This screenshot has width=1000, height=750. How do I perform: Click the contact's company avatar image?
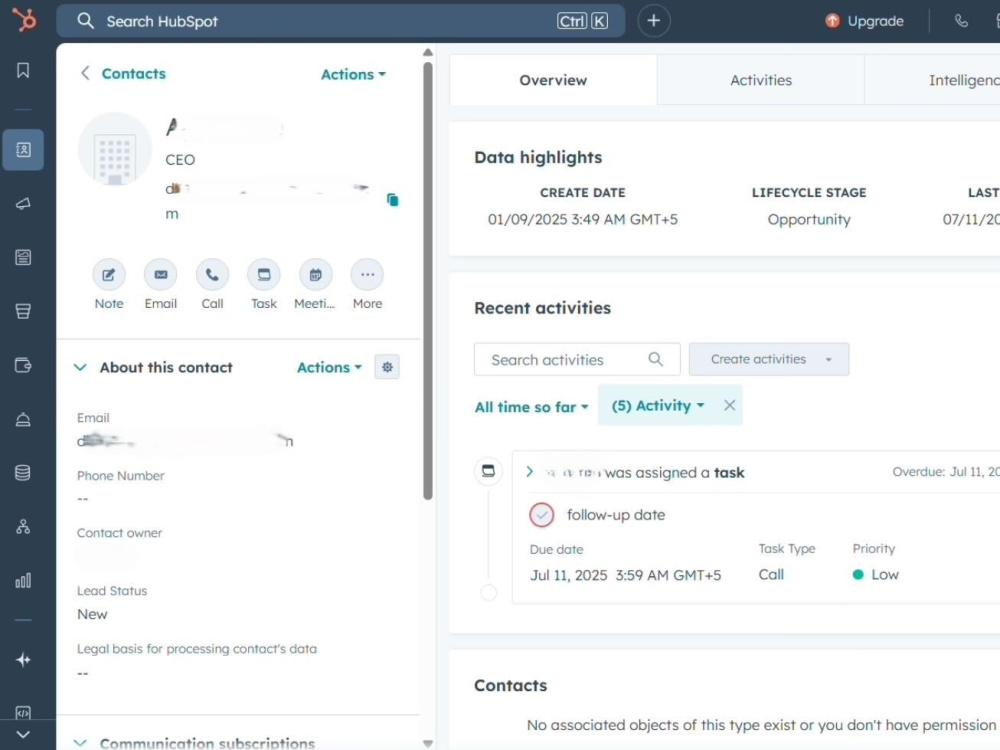115,149
